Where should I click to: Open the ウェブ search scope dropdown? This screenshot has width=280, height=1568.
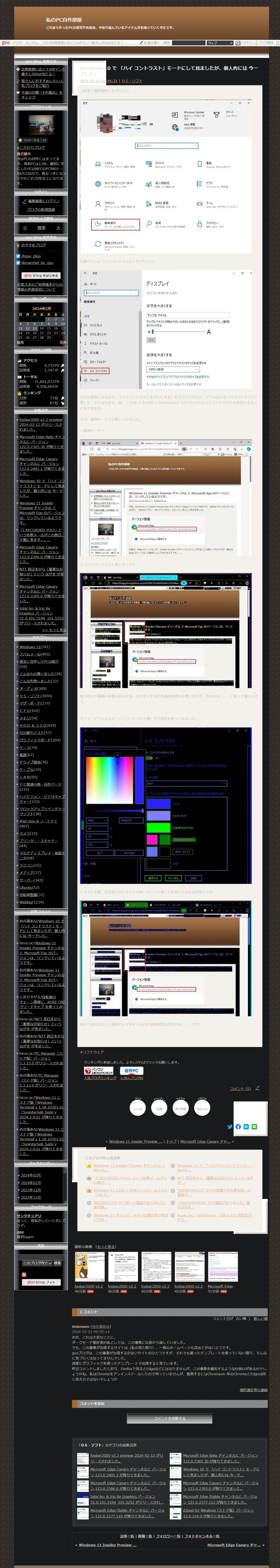pyautogui.click(x=220, y=43)
